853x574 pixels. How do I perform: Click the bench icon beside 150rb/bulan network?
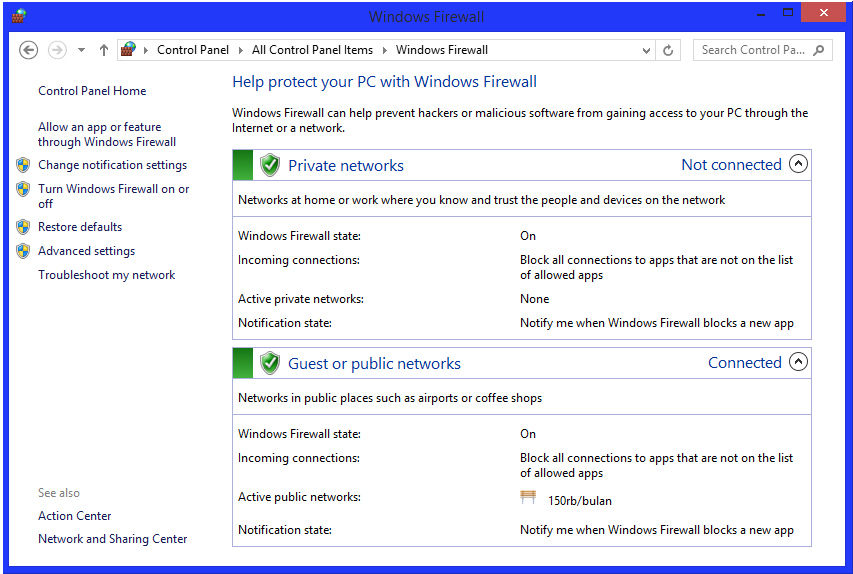click(x=528, y=497)
